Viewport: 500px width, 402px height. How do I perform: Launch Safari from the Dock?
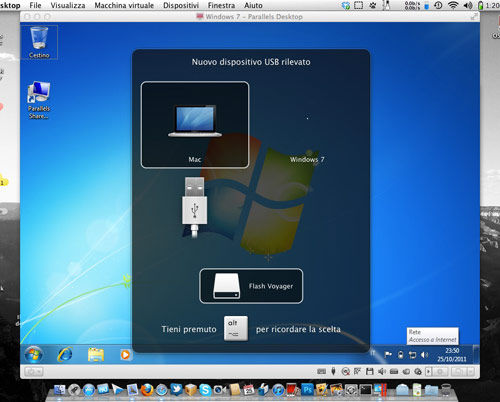[x=162, y=390]
